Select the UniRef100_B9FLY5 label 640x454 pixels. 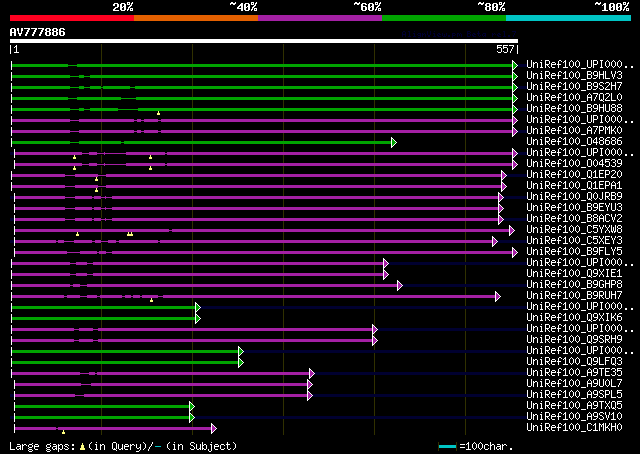(x=574, y=251)
